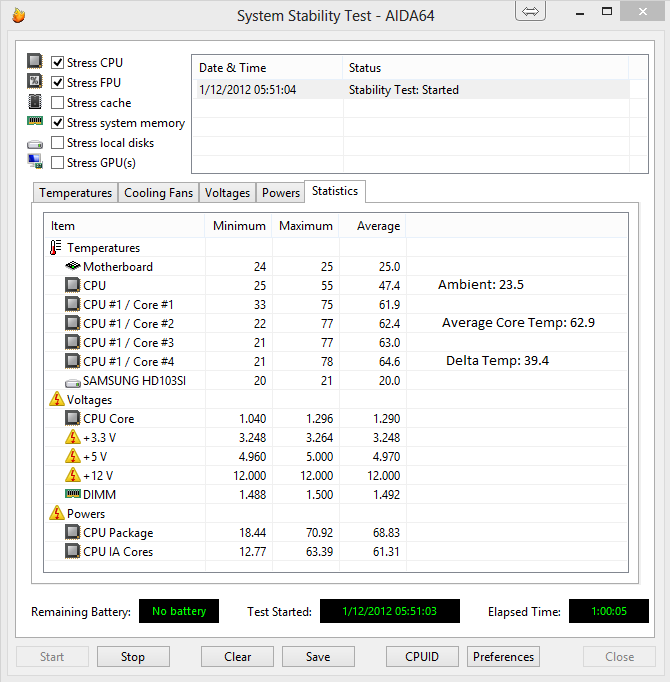Open the Voltages tab
670x682 pixels.
228,193
